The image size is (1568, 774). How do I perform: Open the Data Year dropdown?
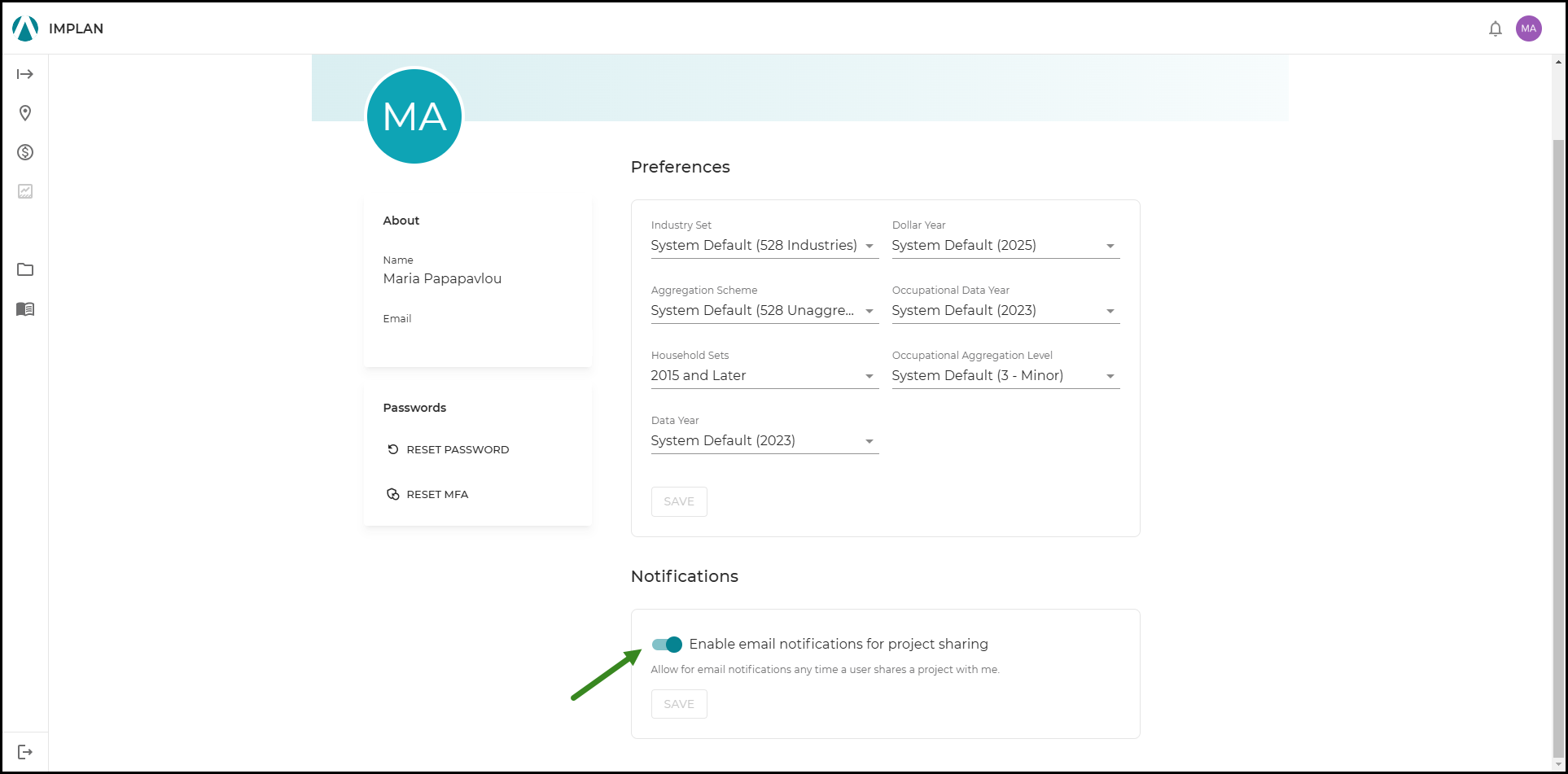tap(764, 440)
